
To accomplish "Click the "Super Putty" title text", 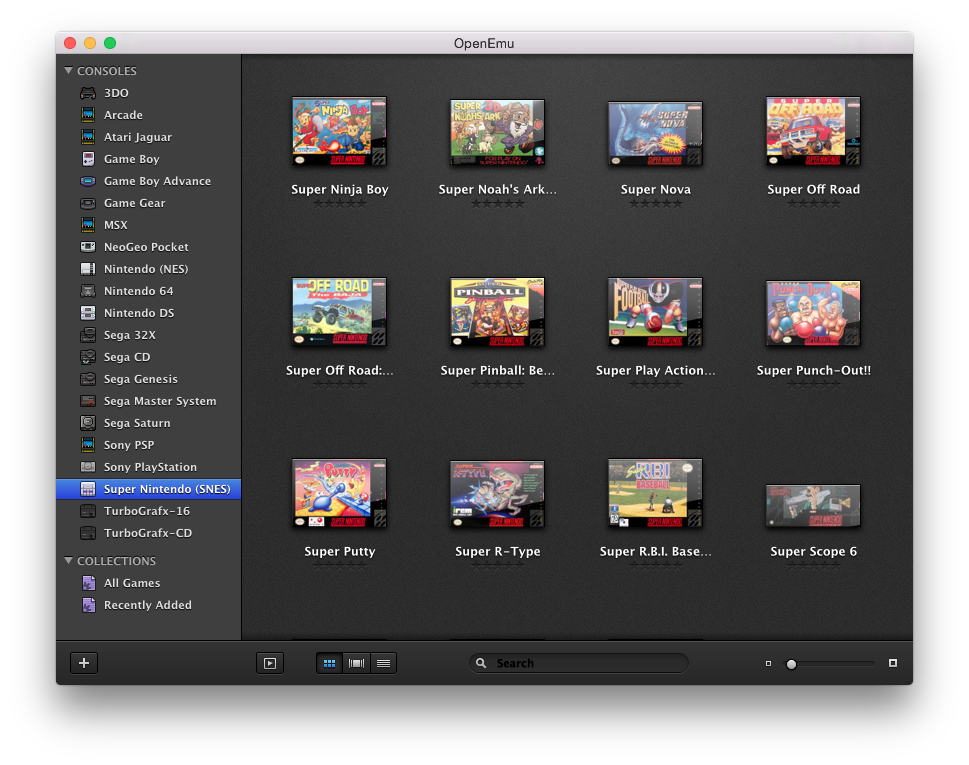I will tap(340, 551).
